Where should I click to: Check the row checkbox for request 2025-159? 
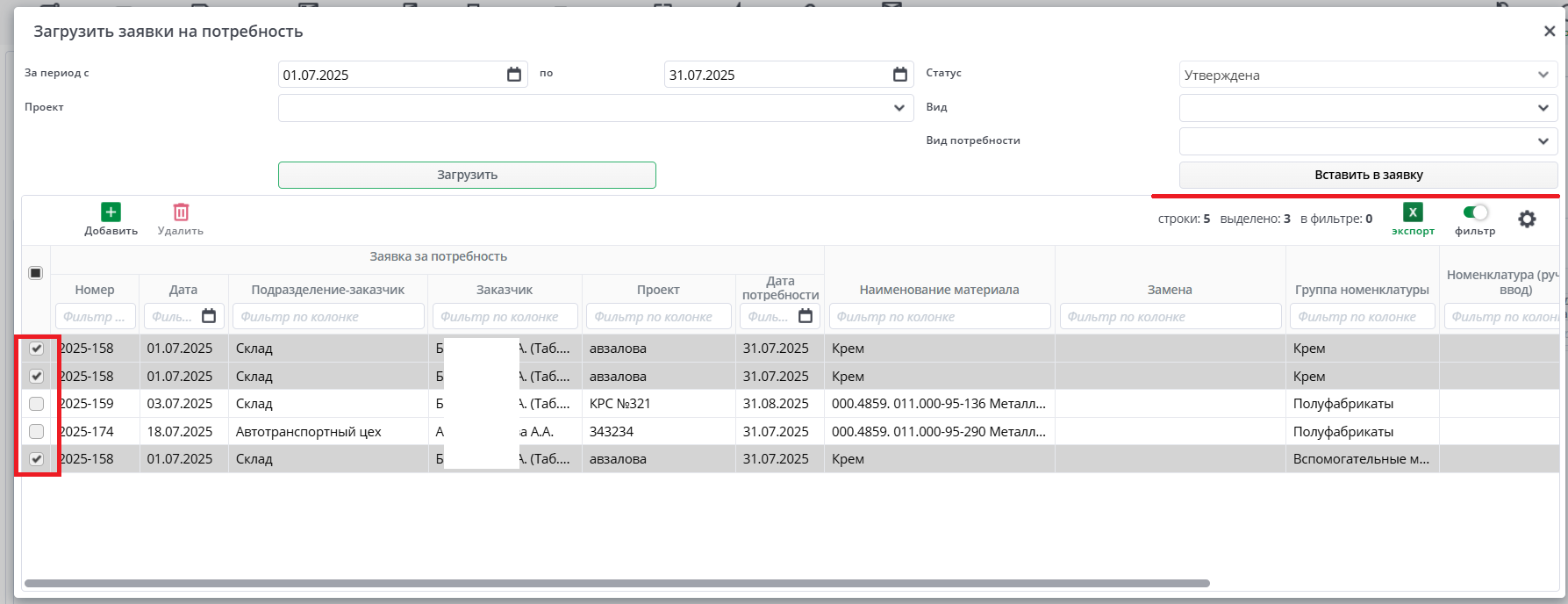(36, 404)
